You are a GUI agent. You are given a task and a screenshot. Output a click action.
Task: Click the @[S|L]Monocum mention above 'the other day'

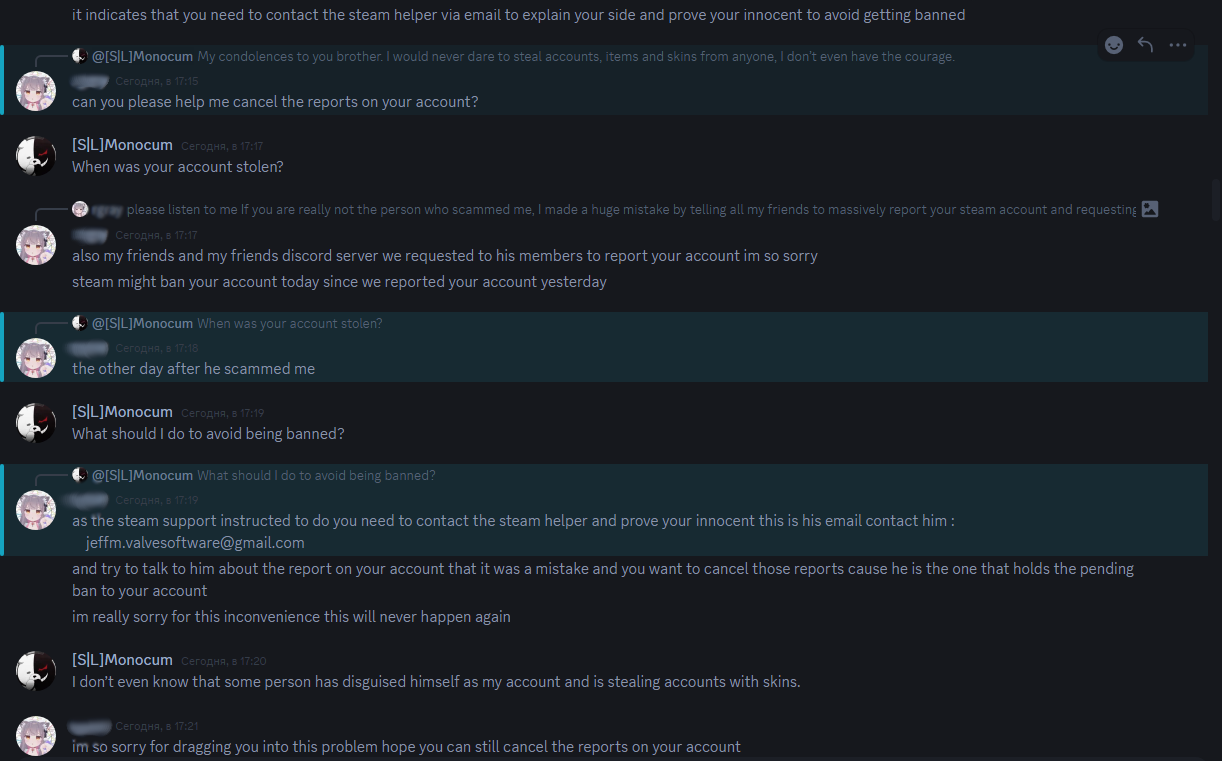coord(142,324)
